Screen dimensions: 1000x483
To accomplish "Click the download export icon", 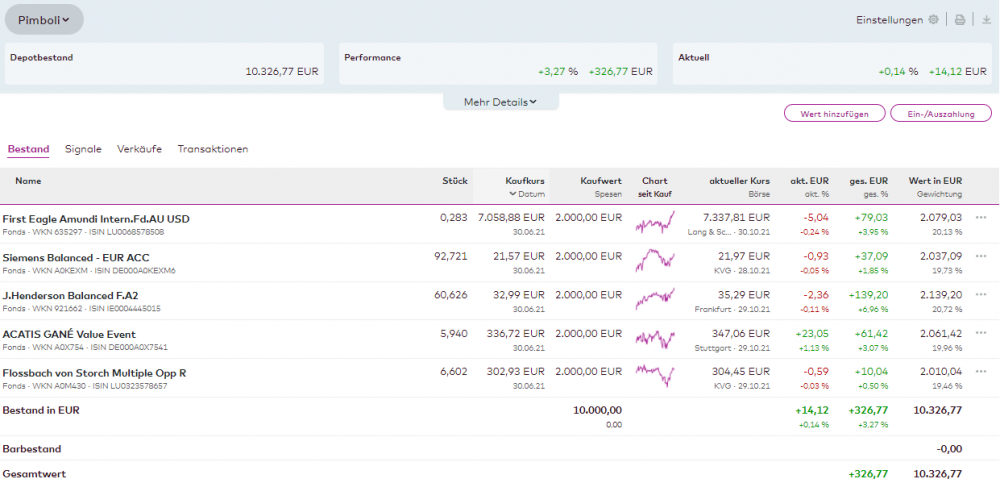I will point(987,19).
